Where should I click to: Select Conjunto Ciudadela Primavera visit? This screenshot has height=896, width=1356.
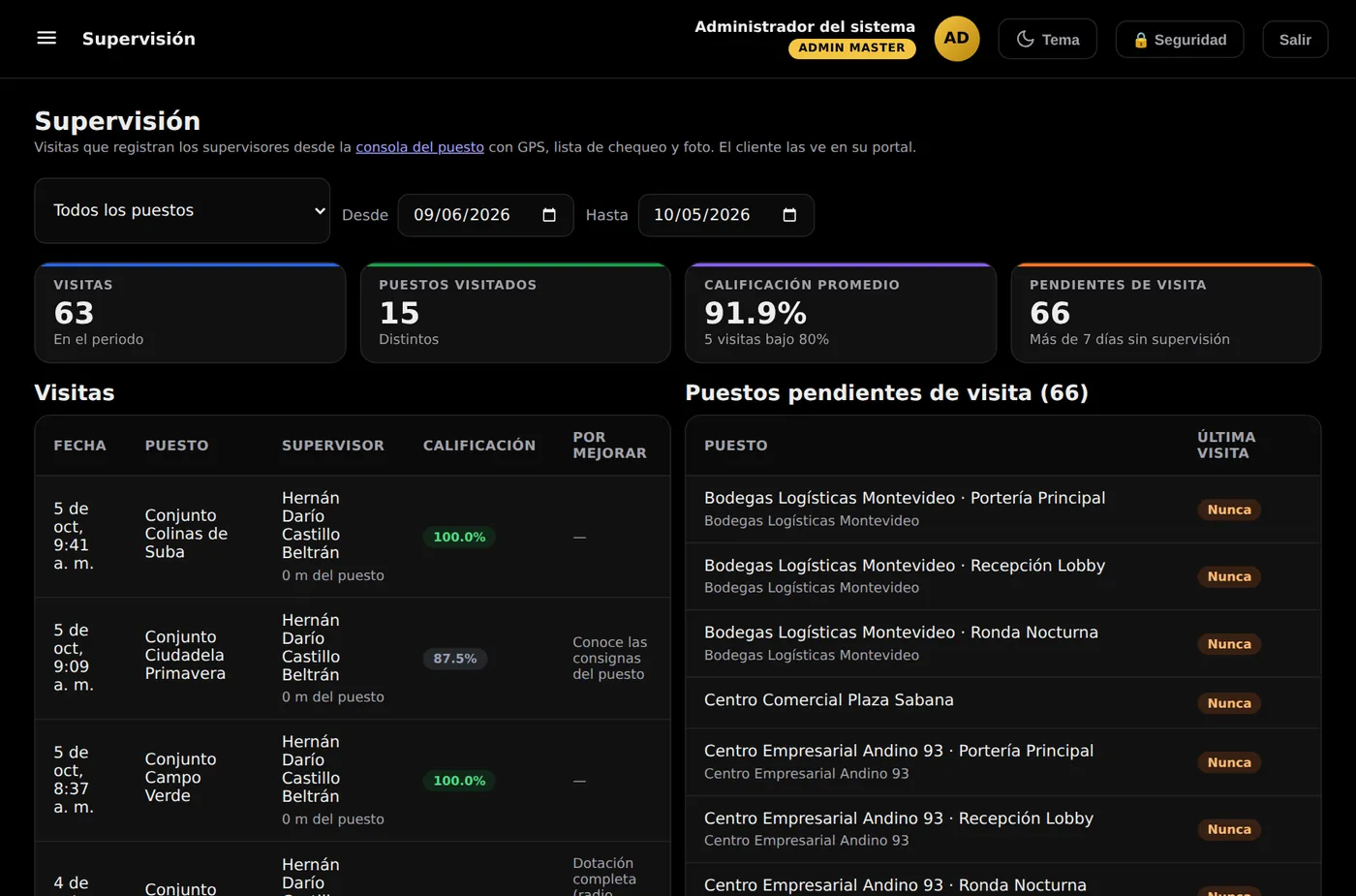353,659
